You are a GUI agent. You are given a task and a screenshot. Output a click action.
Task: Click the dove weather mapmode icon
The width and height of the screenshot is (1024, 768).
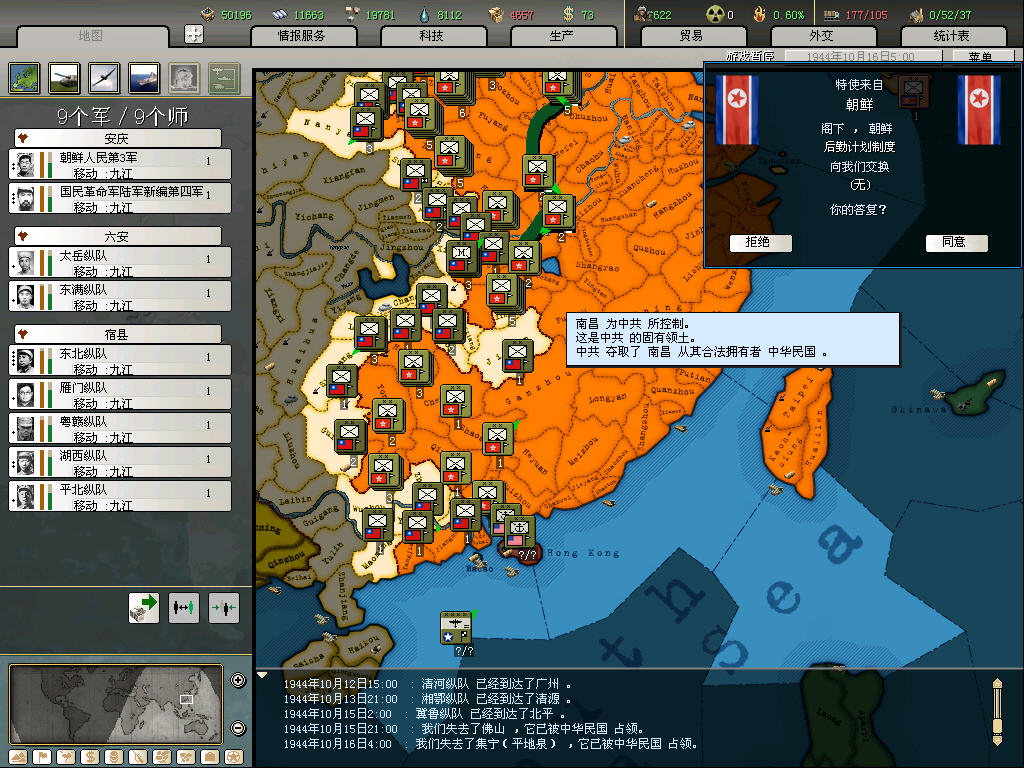66,757
